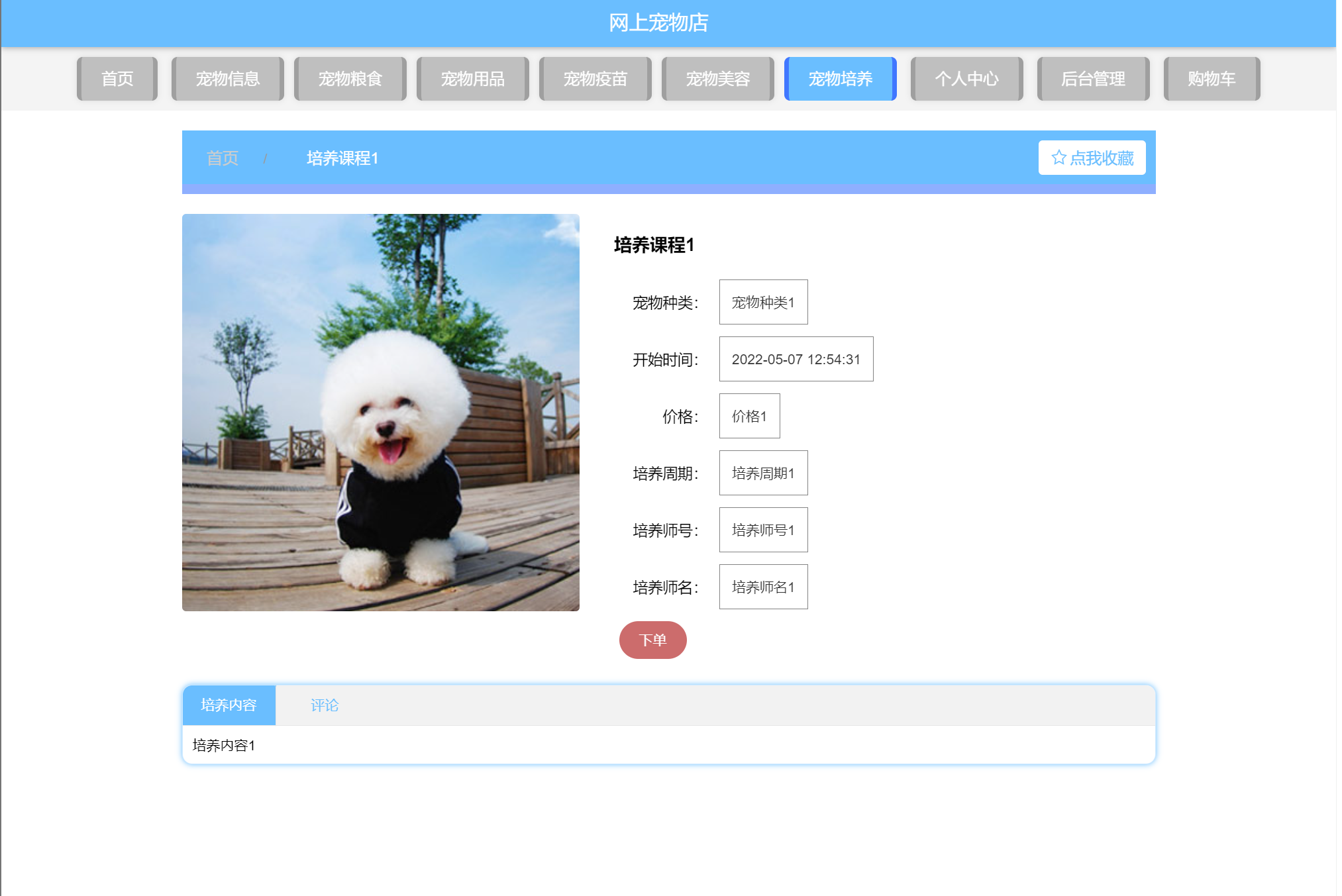Open the 购物车 shopping cart
Viewport: 1342px width, 896px height.
point(1211,79)
